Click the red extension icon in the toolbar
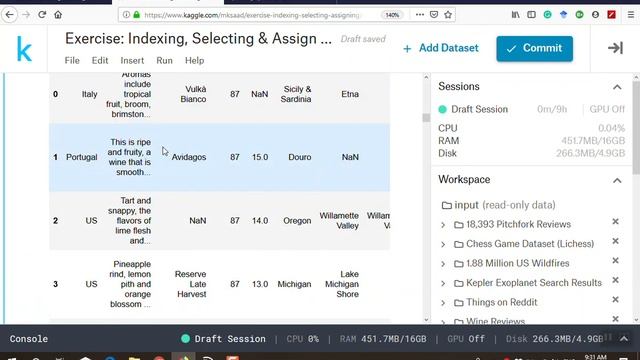Screen dimensions: 640x360 (x=611, y=15)
